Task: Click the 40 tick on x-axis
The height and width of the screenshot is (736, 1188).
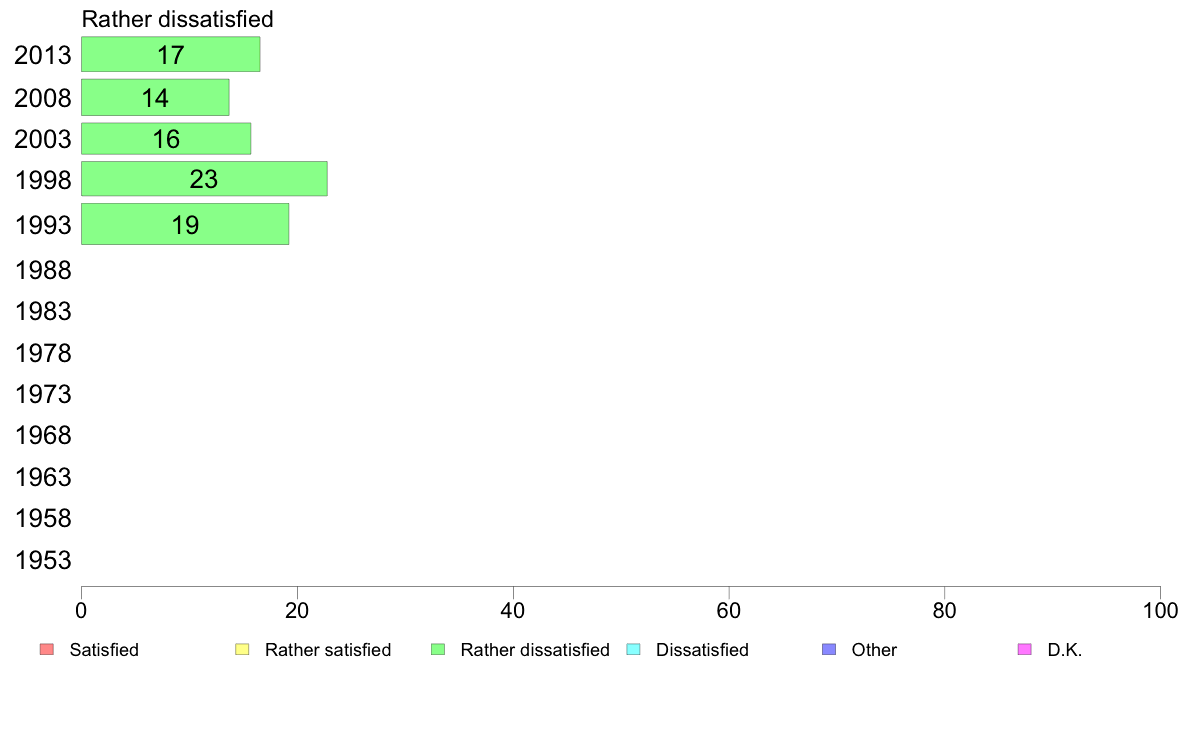Action: [513, 609]
